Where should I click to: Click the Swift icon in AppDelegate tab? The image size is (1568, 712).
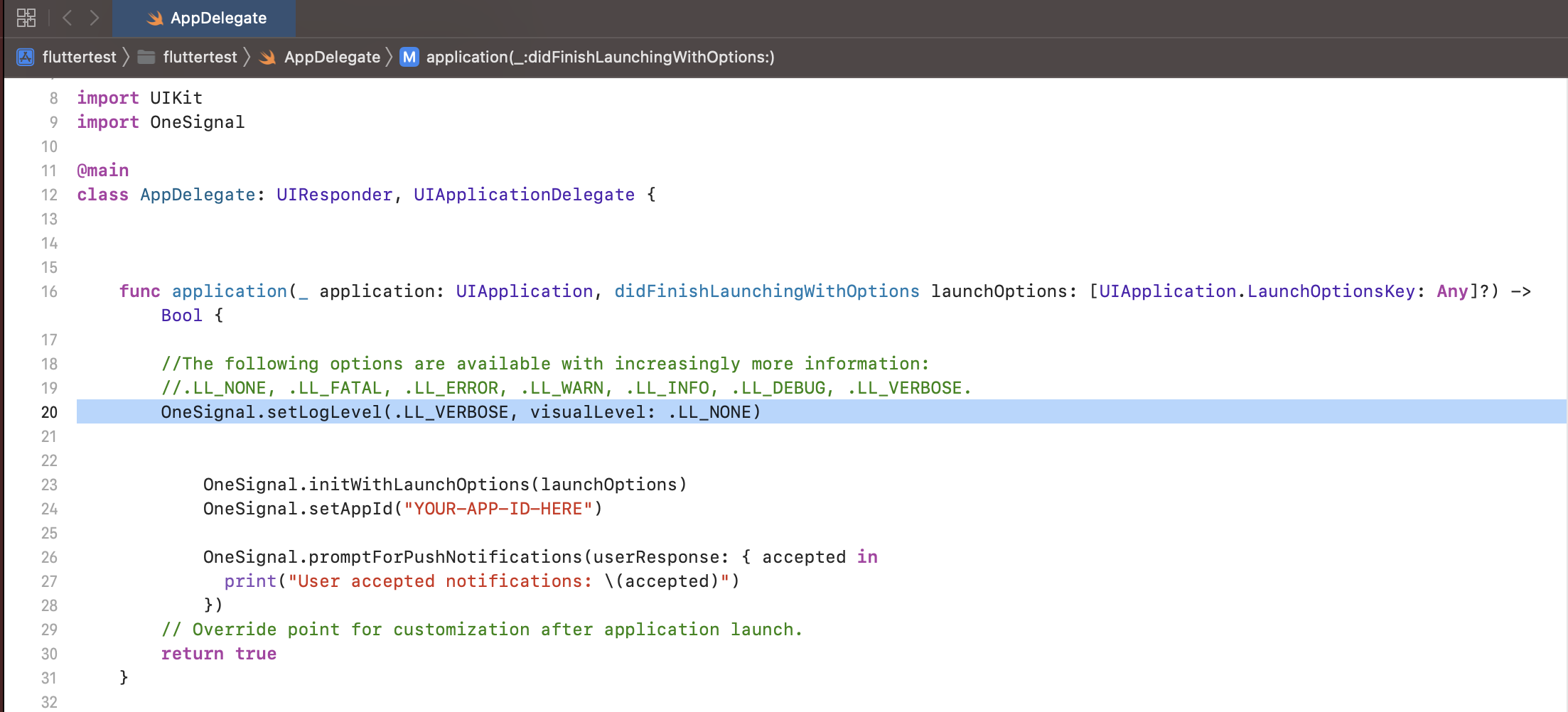tap(155, 18)
